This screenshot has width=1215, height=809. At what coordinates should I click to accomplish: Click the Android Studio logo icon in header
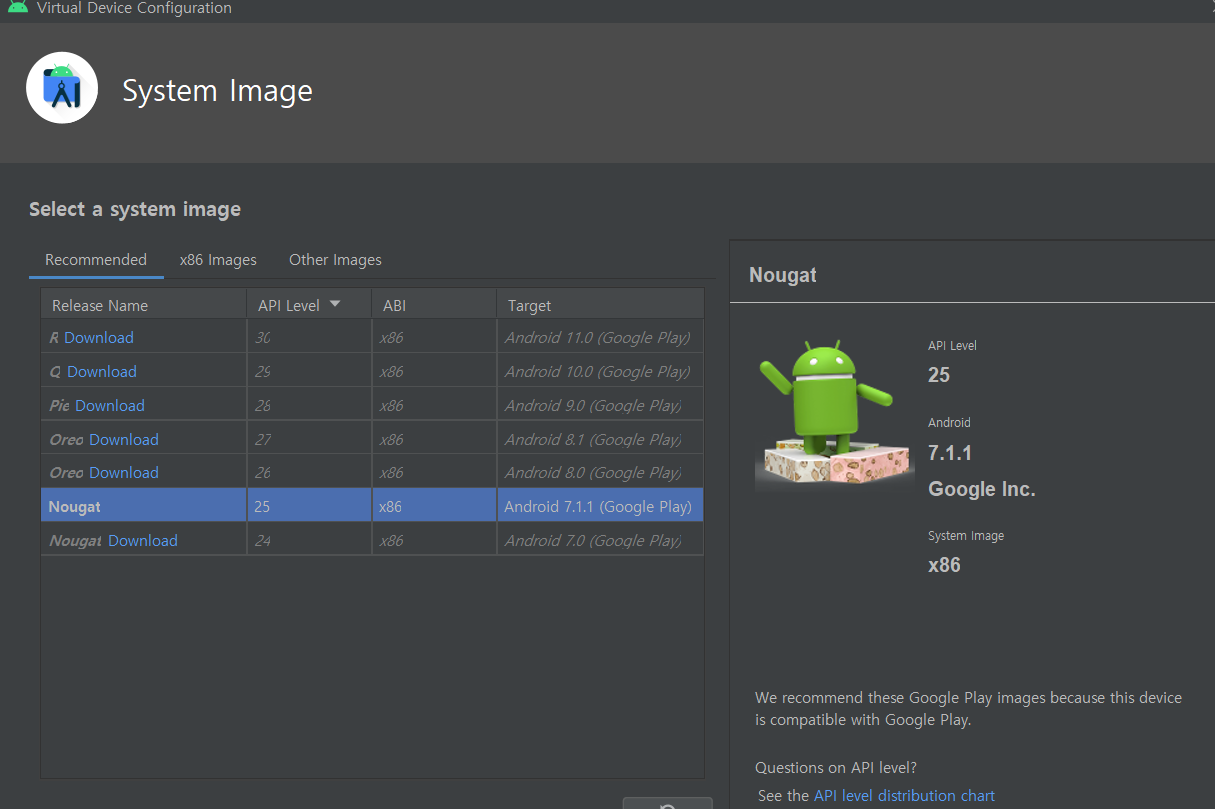(x=62, y=88)
